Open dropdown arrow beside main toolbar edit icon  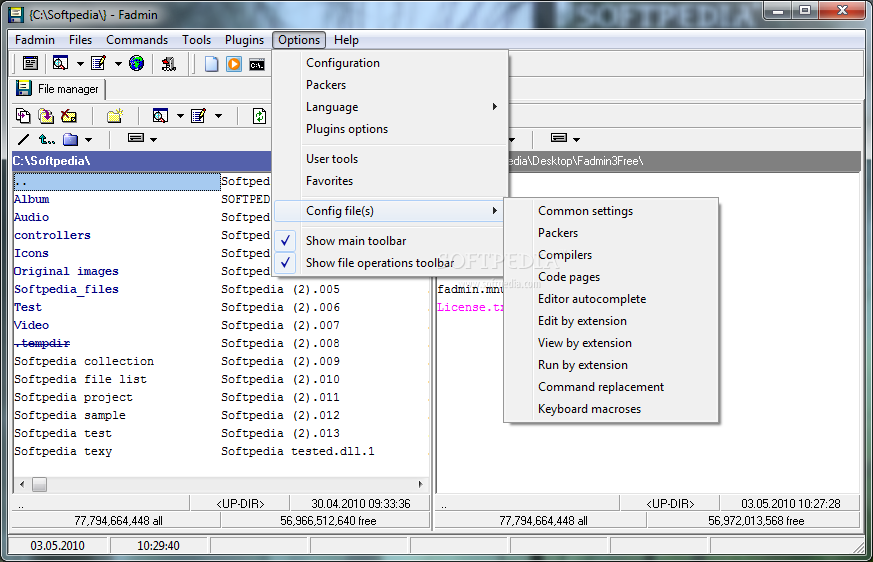tap(118, 64)
